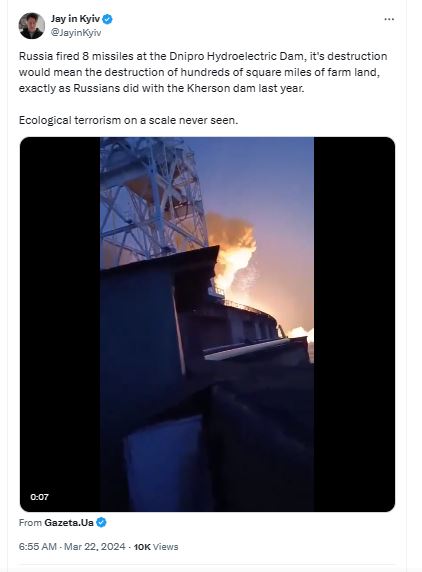
Task: Click the blue verified badge beside Jay in Kyiv
Action: tap(107, 19)
